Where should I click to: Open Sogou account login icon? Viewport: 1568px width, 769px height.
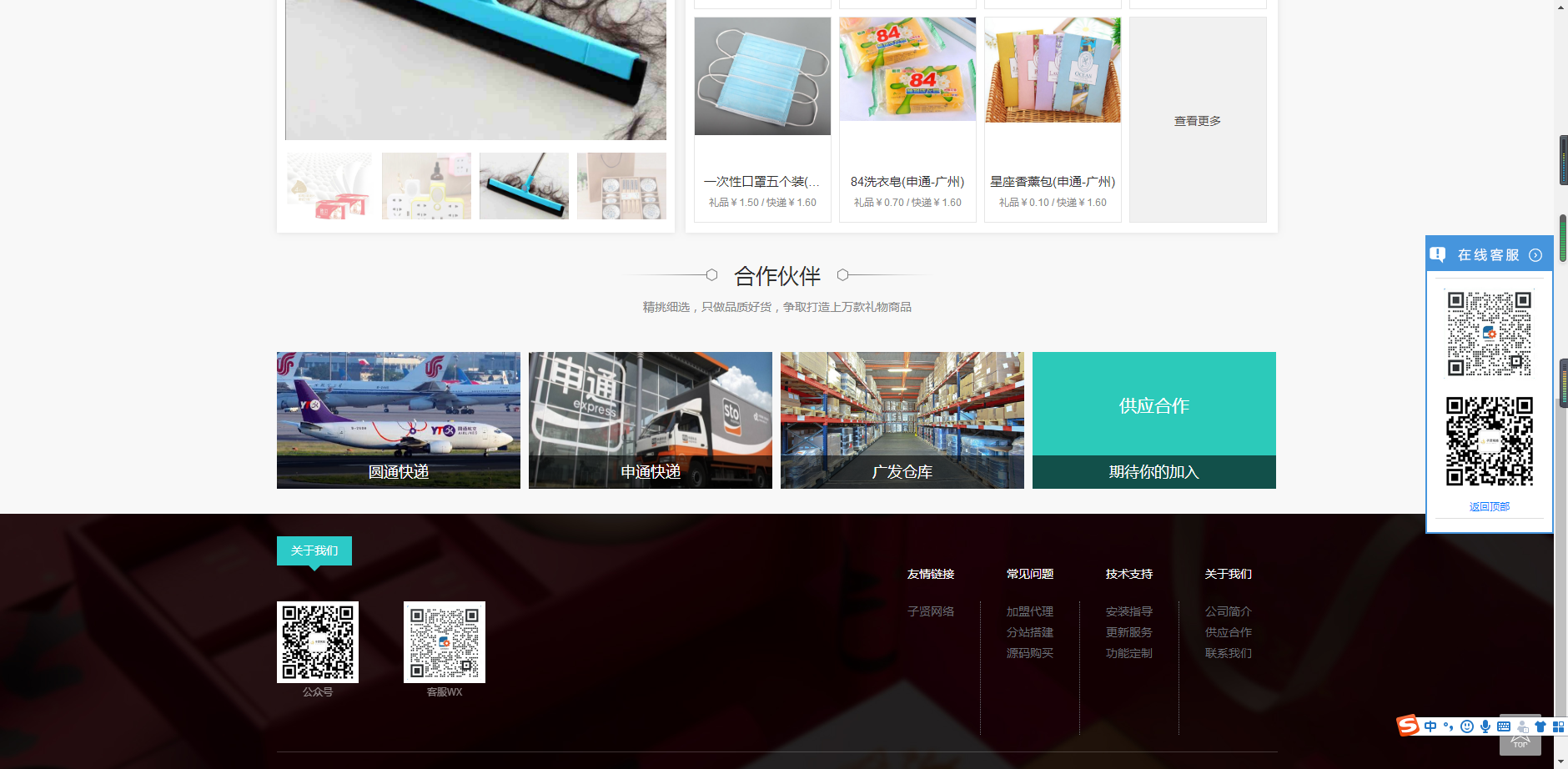(1523, 726)
